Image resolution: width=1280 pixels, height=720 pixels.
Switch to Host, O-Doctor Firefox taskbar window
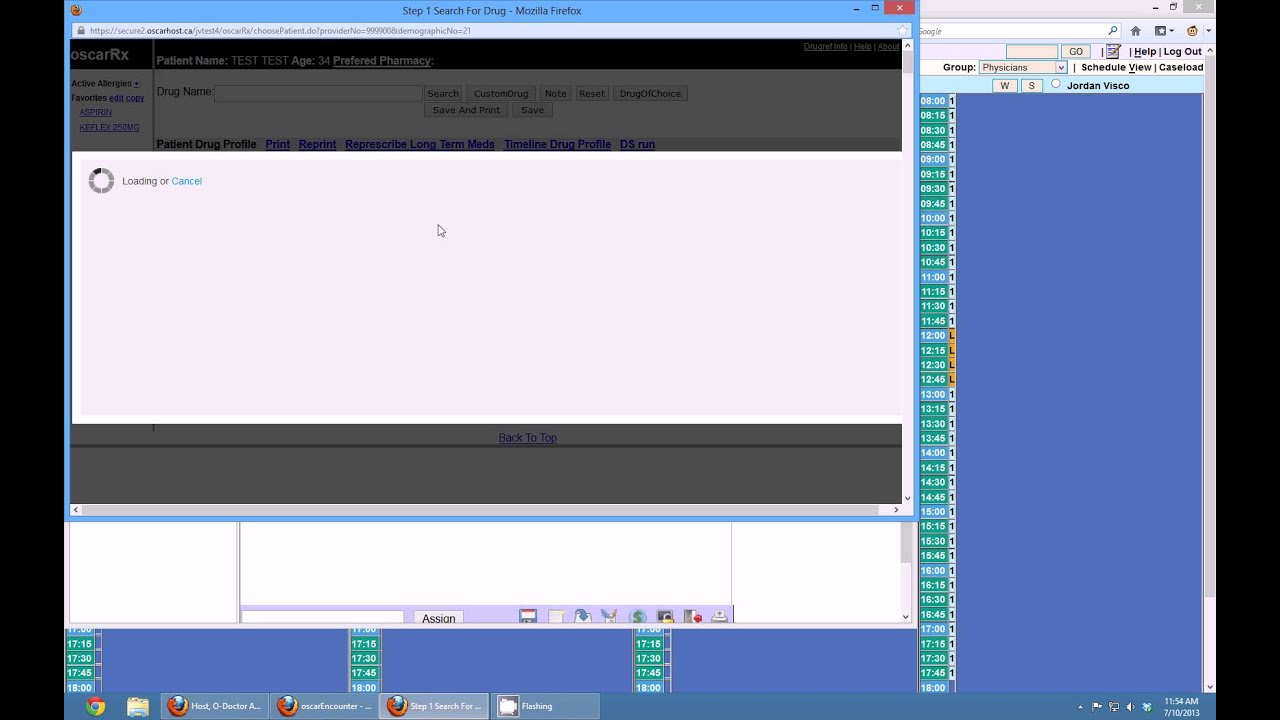click(214, 706)
